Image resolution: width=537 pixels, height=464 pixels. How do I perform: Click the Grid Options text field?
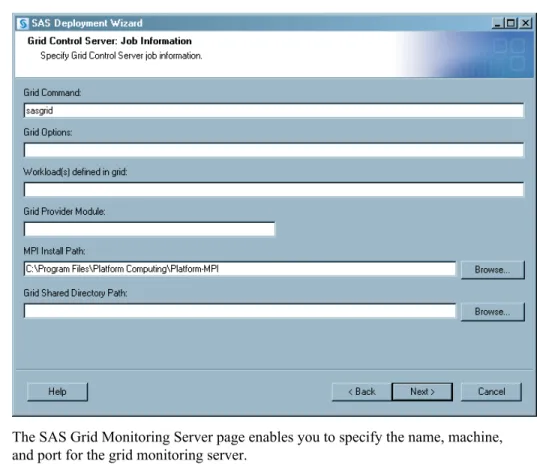[274, 150]
